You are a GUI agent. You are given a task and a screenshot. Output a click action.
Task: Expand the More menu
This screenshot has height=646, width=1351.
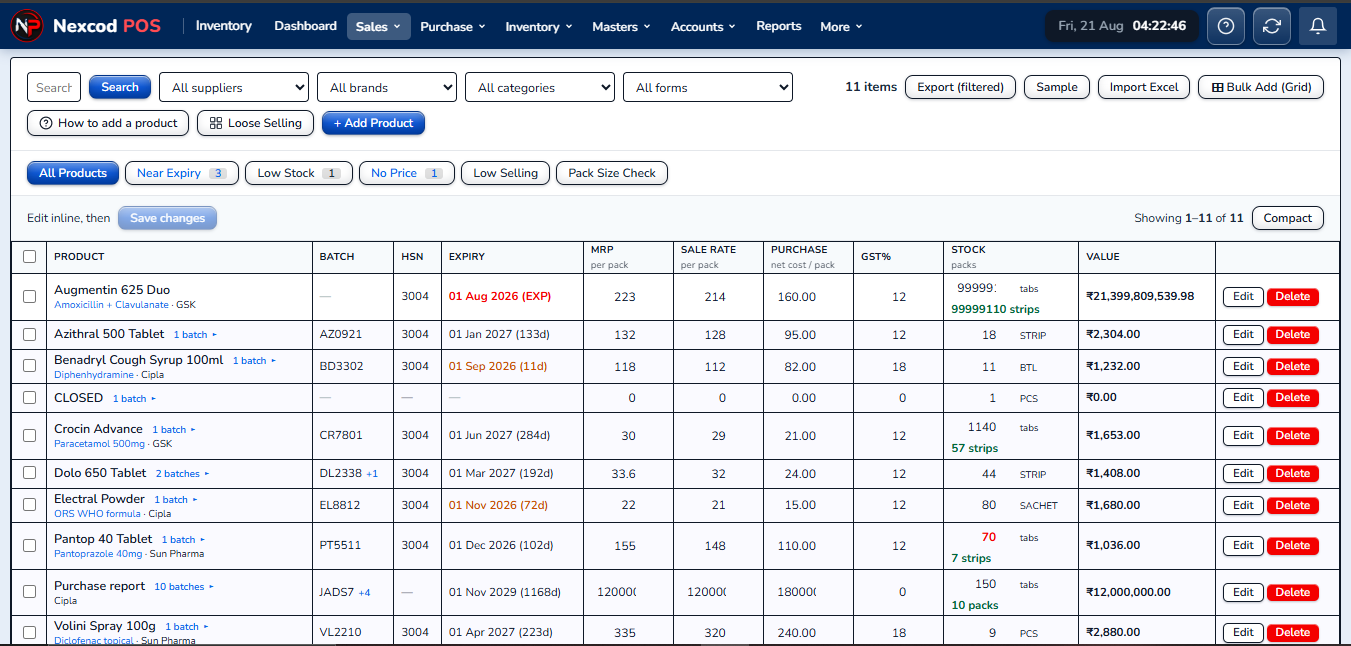841,26
